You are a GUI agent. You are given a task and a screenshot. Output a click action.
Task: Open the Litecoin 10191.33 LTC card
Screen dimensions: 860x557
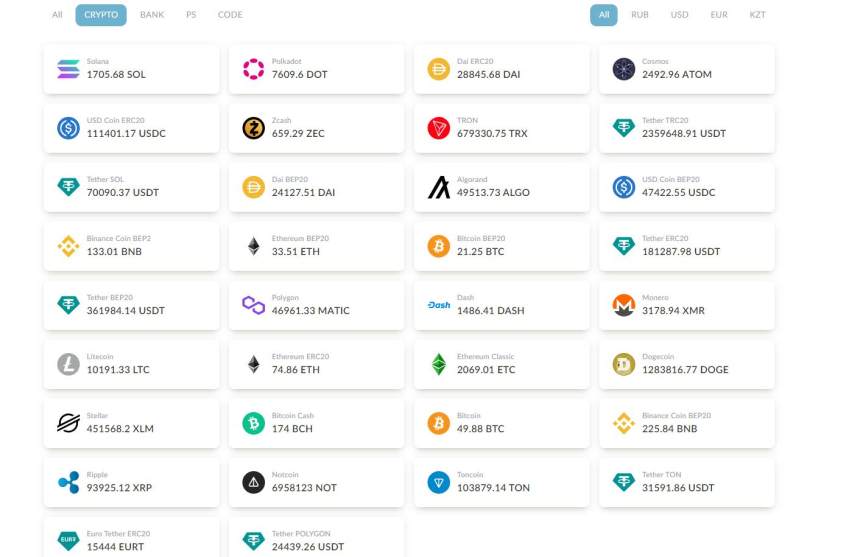(x=131, y=364)
